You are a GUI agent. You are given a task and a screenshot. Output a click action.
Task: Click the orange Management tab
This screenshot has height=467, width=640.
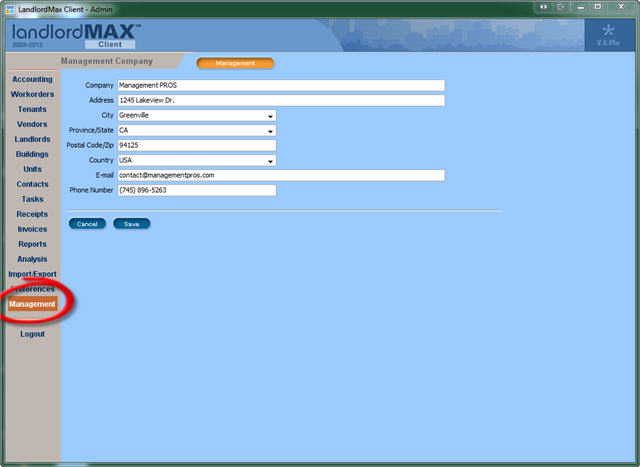coord(235,63)
